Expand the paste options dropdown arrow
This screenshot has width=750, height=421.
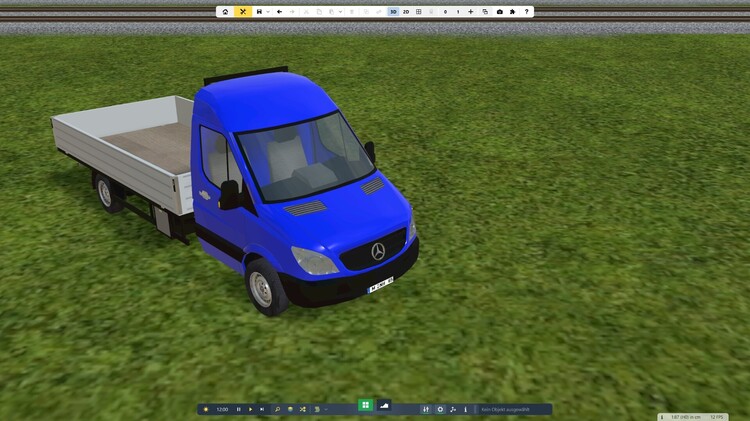point(340,11)
